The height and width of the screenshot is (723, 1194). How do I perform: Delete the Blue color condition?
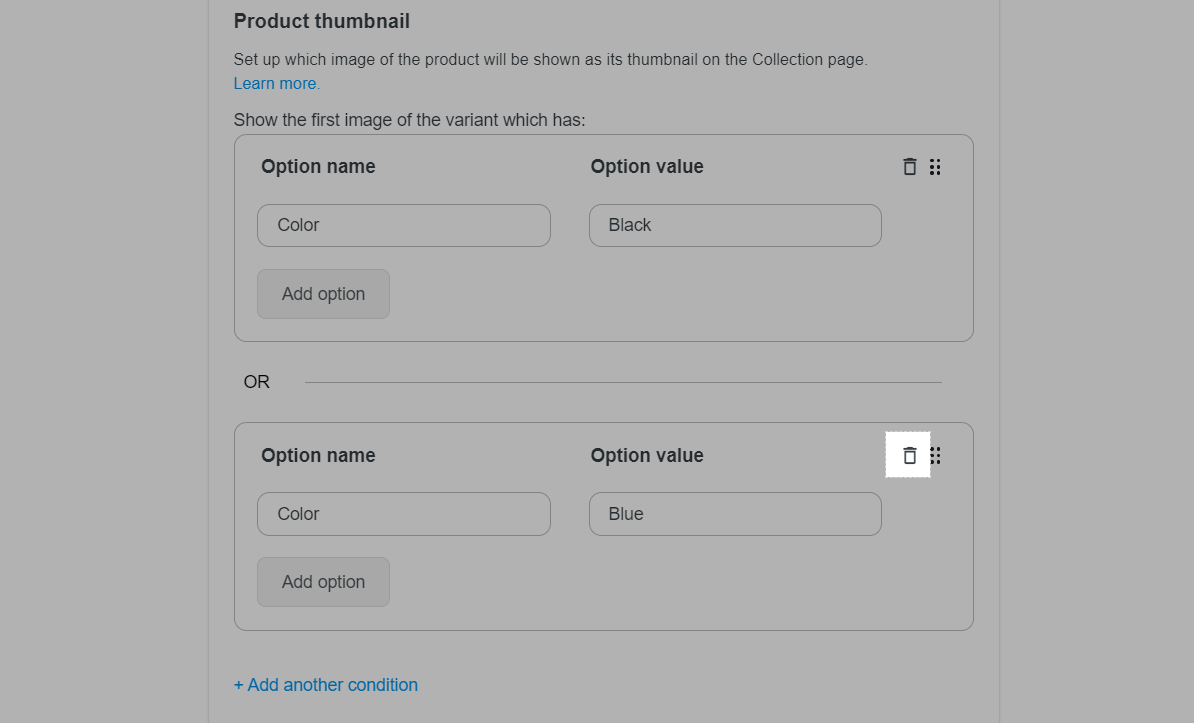tap(909, 456)
